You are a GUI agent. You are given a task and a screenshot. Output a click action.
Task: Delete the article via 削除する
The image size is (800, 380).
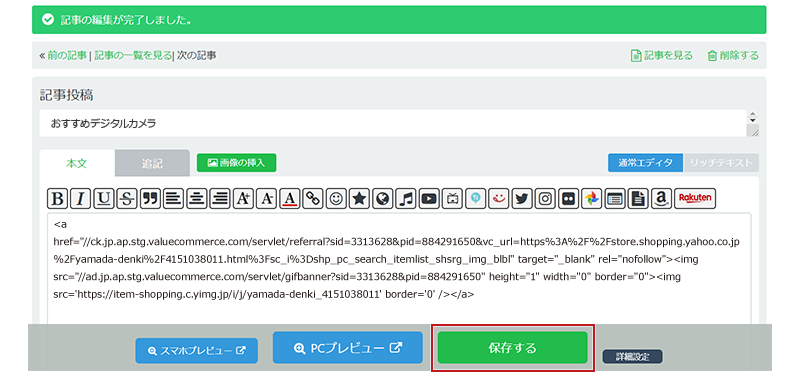[x=733, y=56]
